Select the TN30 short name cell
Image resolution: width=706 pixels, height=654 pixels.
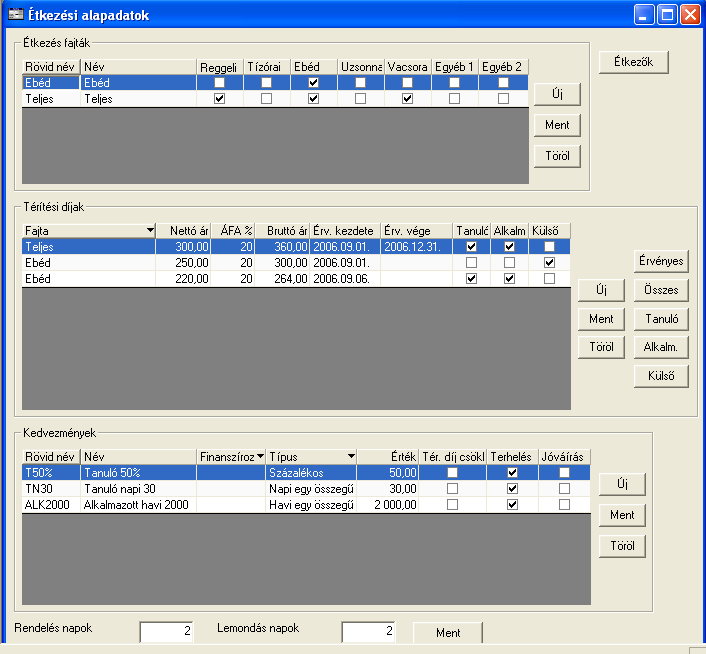coord(51,489)
